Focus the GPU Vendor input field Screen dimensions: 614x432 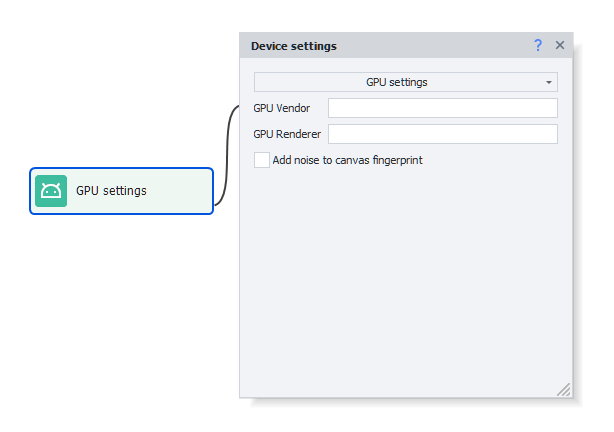[443, 108]
